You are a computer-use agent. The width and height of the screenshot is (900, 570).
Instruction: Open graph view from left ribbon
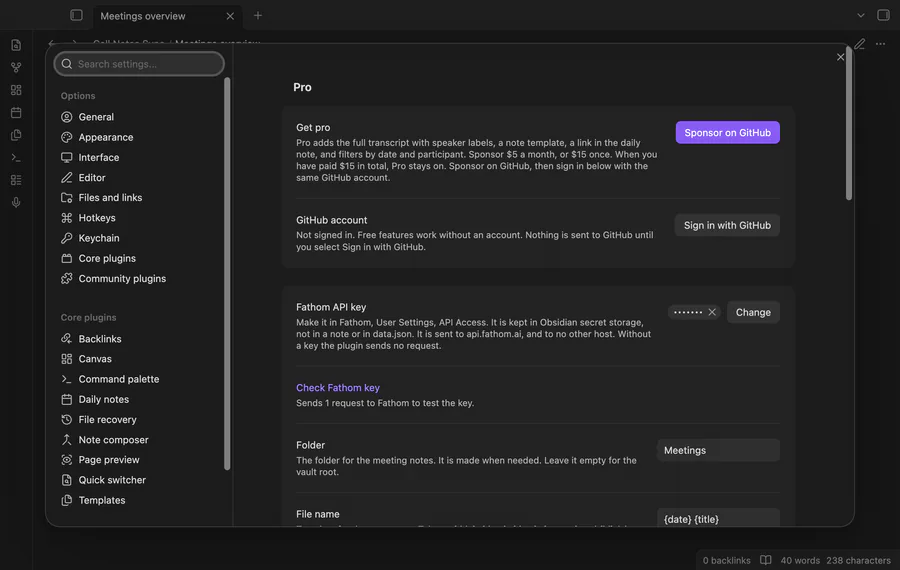(16, 67)
